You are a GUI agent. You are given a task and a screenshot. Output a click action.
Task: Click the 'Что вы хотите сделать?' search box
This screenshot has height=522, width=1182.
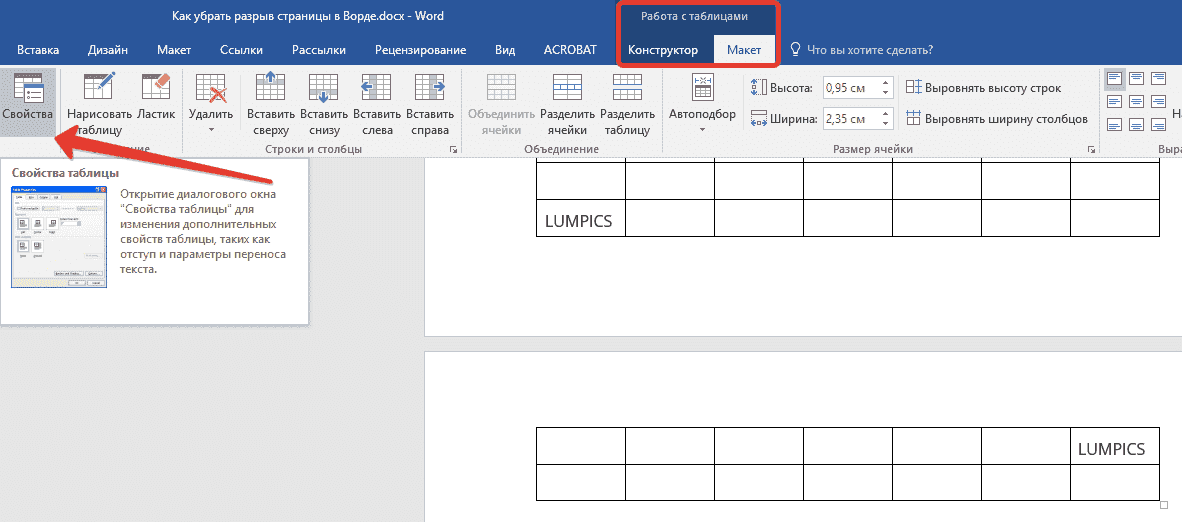869,49
